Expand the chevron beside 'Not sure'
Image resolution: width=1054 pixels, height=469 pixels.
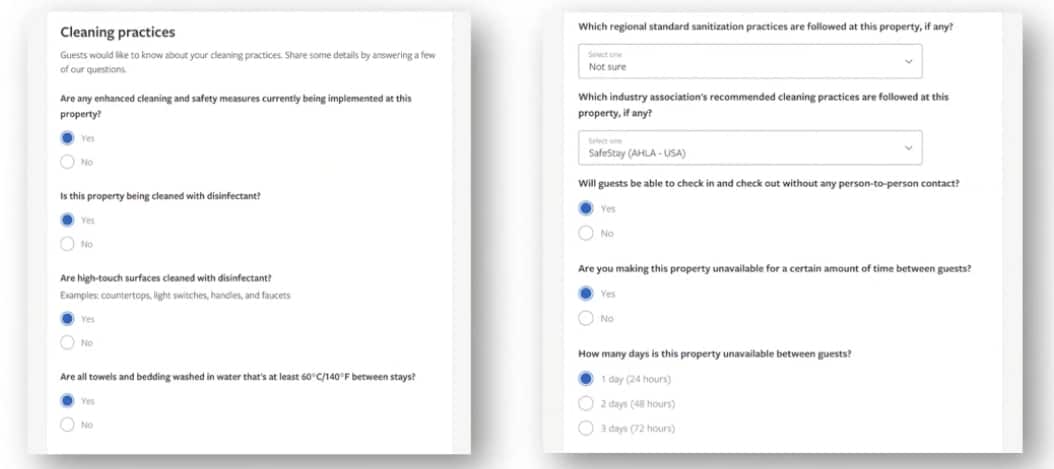908,61
